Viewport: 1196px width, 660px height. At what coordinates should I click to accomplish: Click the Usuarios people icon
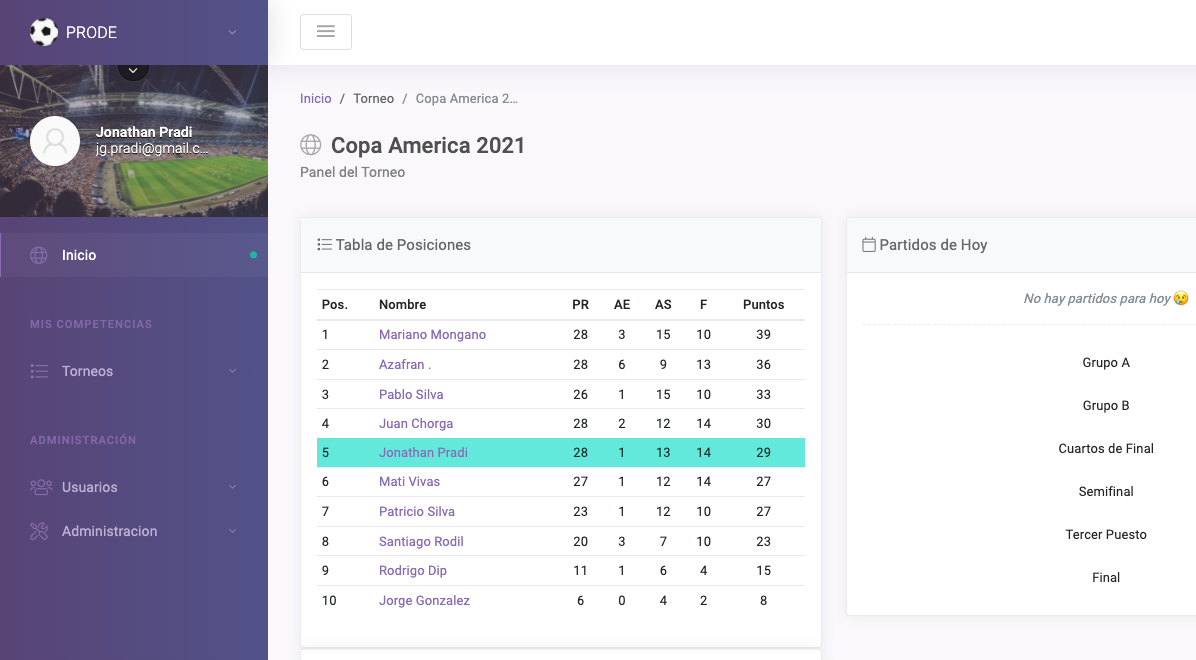(40, 487)
